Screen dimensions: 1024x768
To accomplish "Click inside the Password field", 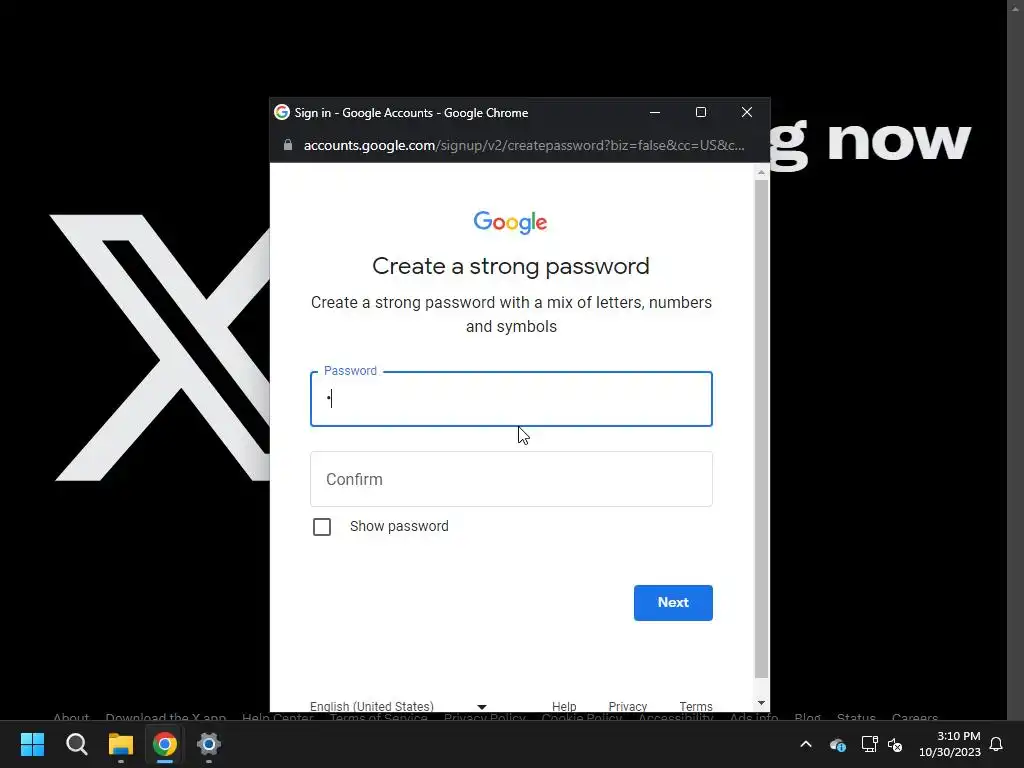I will coord(511,399).
